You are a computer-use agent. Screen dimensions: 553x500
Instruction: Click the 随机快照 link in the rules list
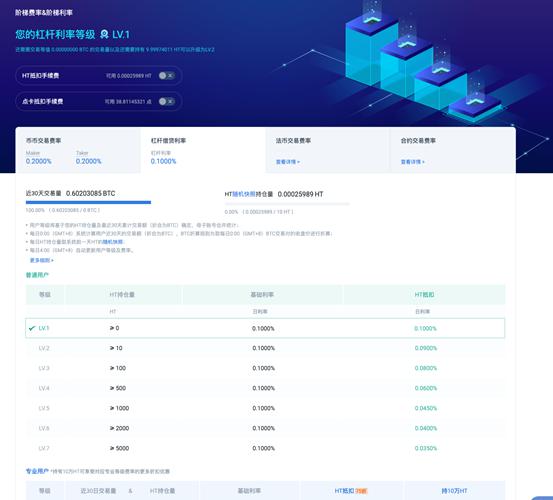pos(113,242)
